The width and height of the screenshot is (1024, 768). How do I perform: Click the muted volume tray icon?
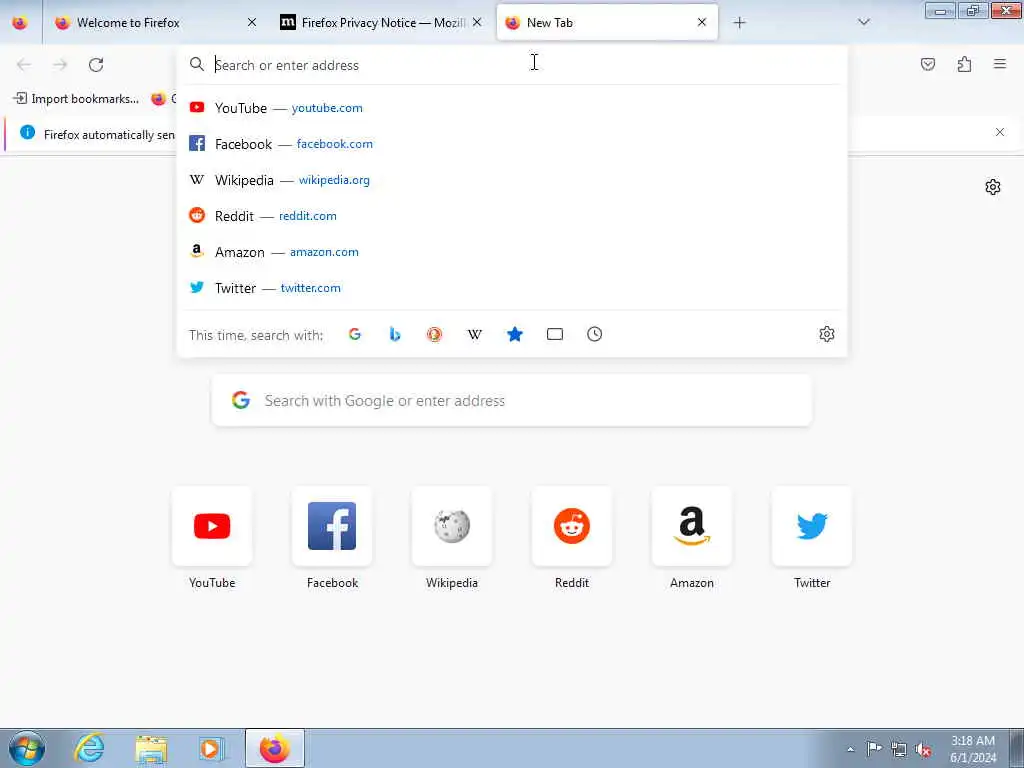pos(923,749)
